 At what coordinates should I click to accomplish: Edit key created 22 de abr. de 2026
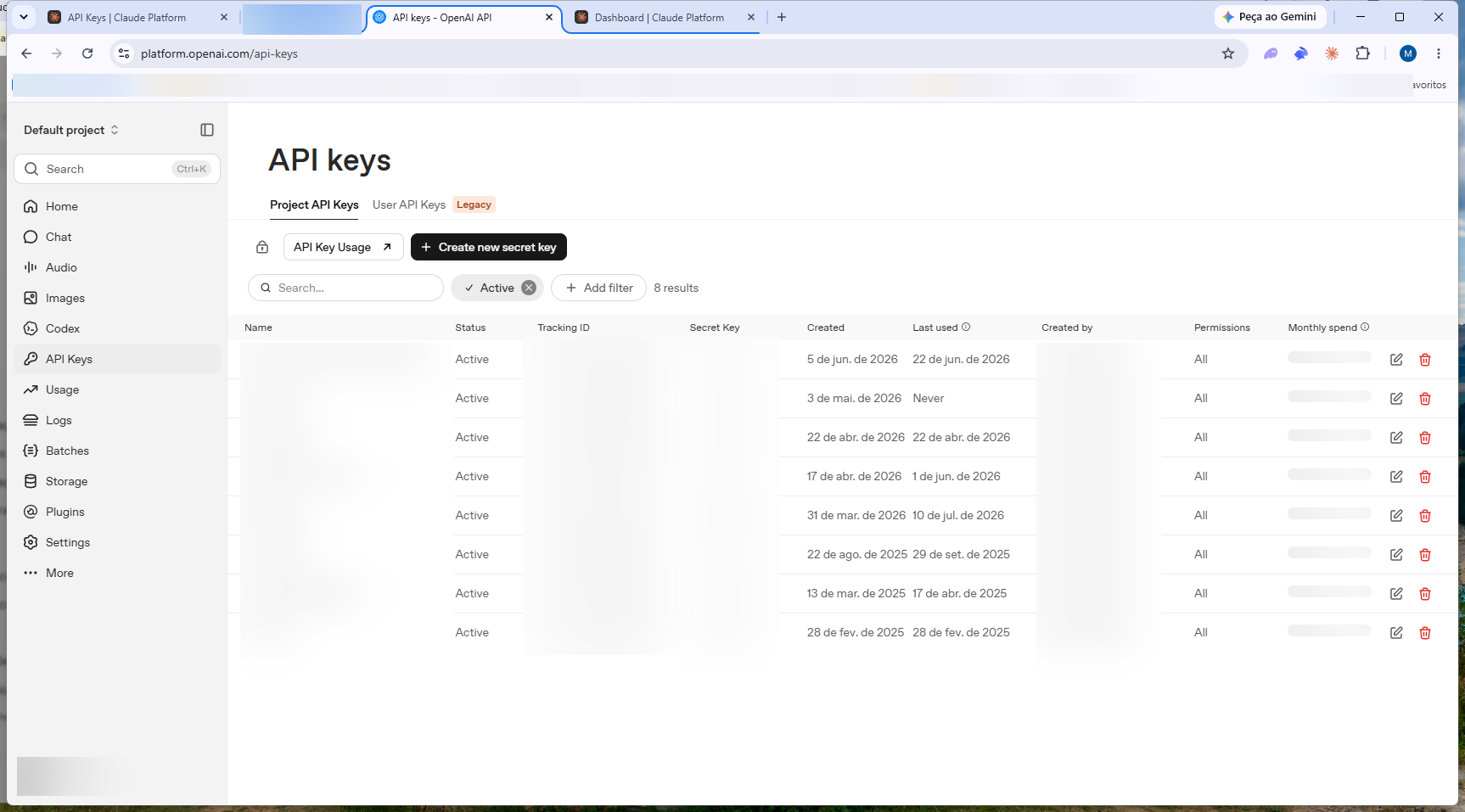tap(1396, 437)
